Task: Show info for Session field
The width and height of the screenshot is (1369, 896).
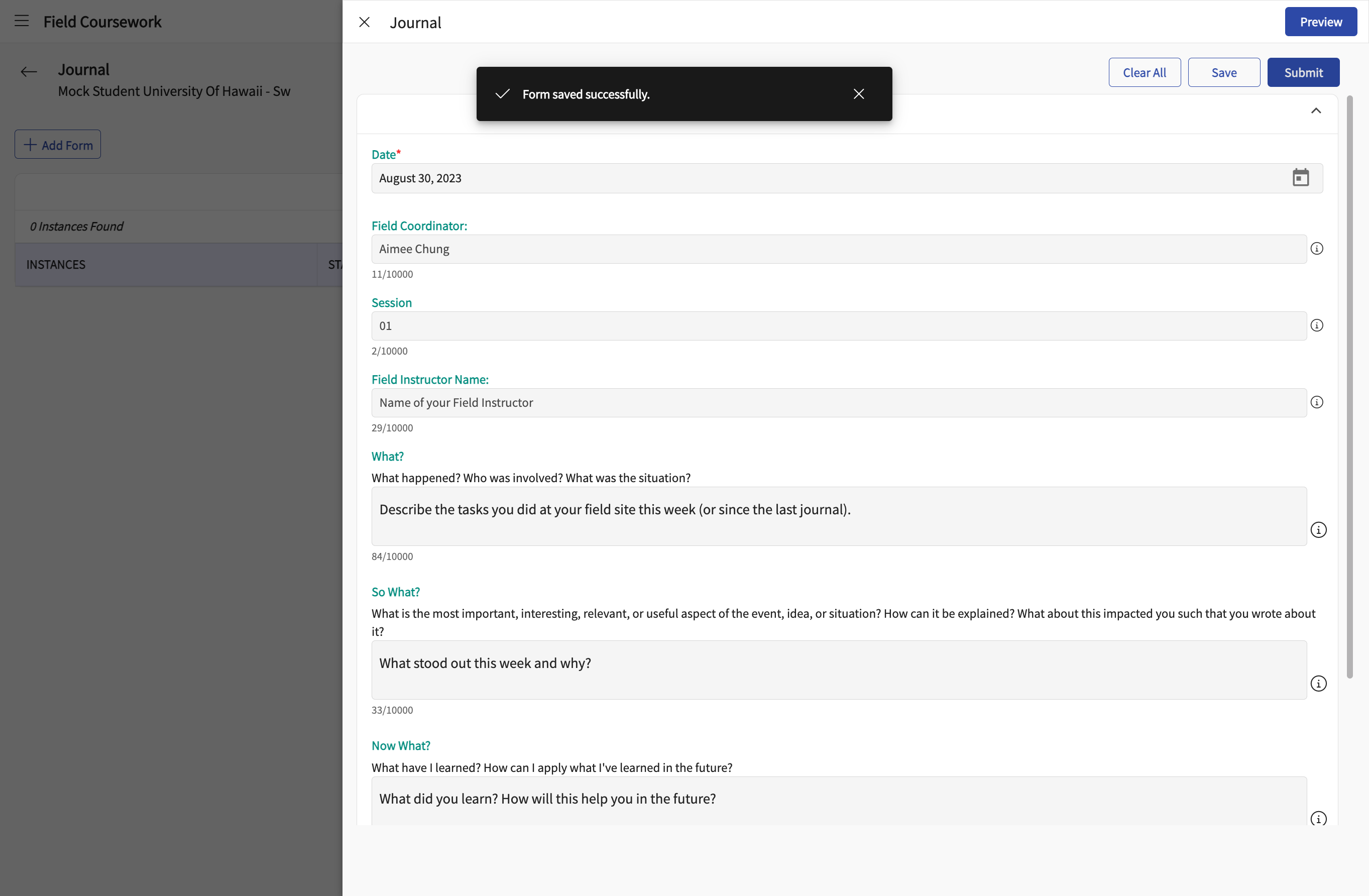Action: tap(1317, 325)
